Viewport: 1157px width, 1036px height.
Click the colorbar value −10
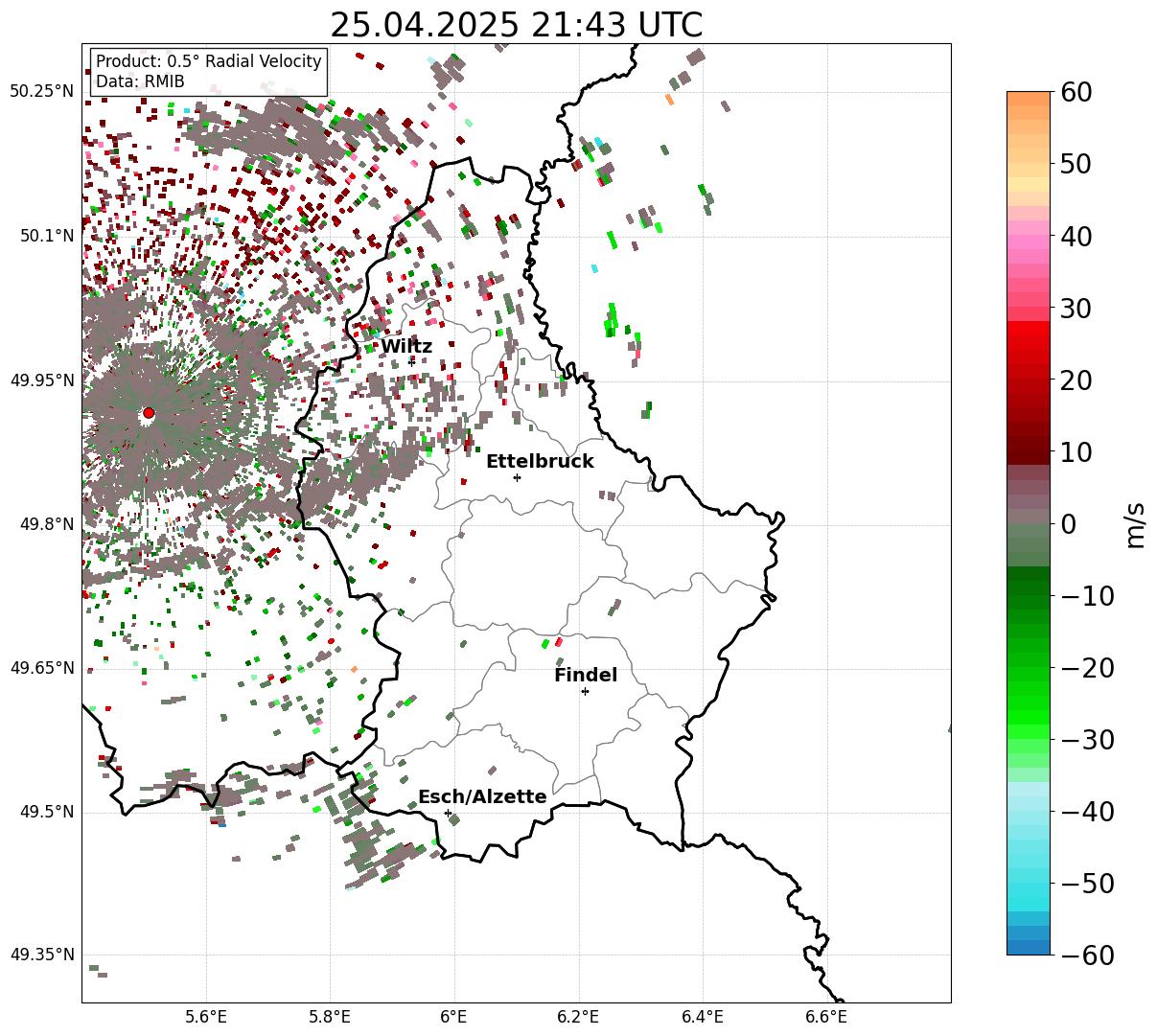click(1087, 595)
